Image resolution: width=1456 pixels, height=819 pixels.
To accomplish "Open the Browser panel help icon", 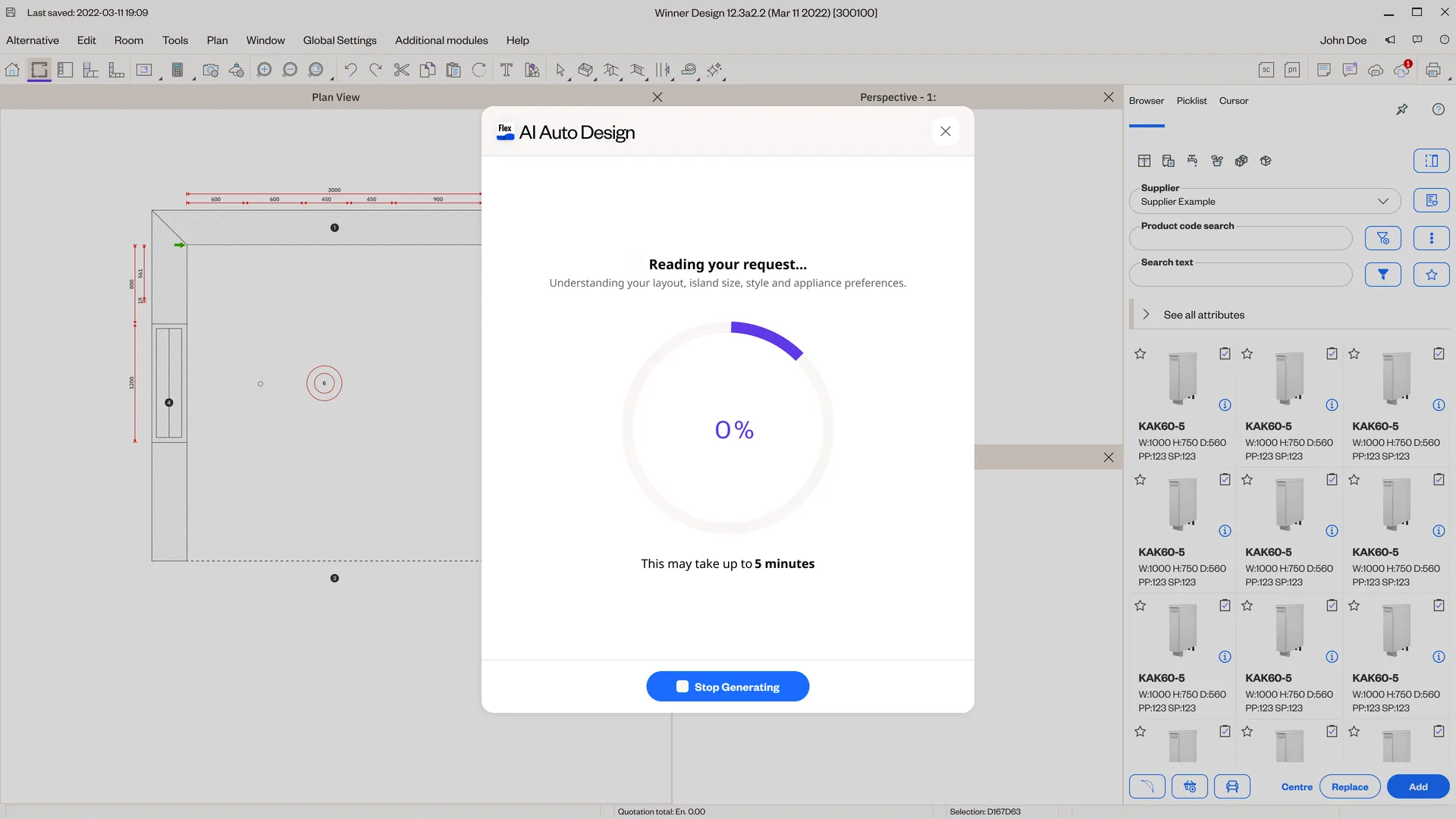I will pyautogui.click(x=1439, y=109).
